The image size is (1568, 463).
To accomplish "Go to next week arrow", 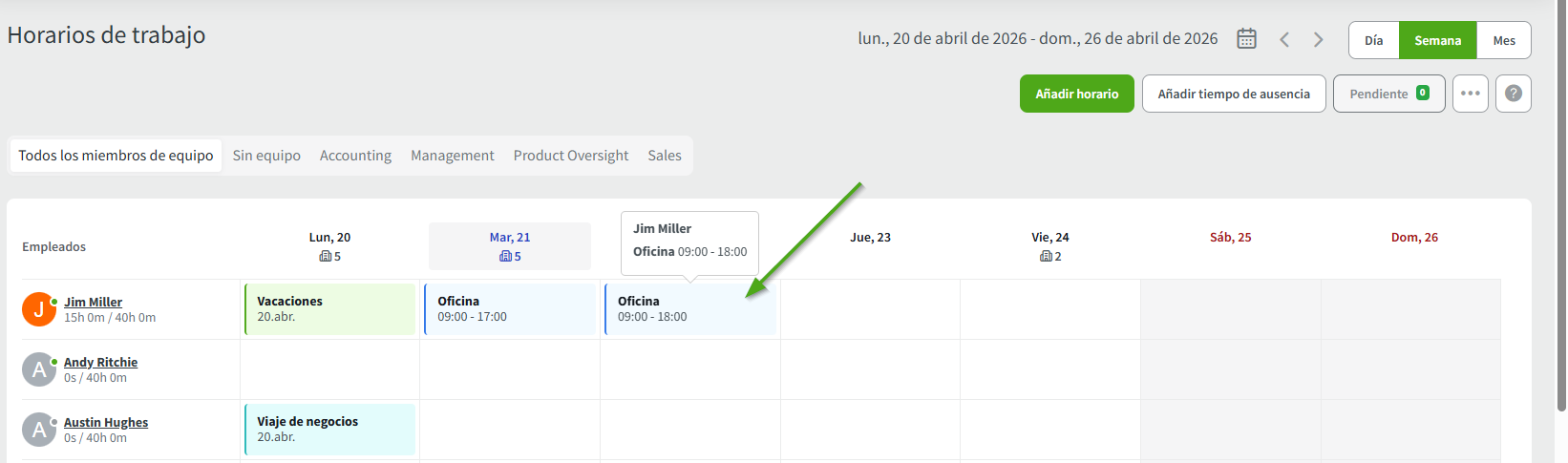I will click(x=1319, y=40).
